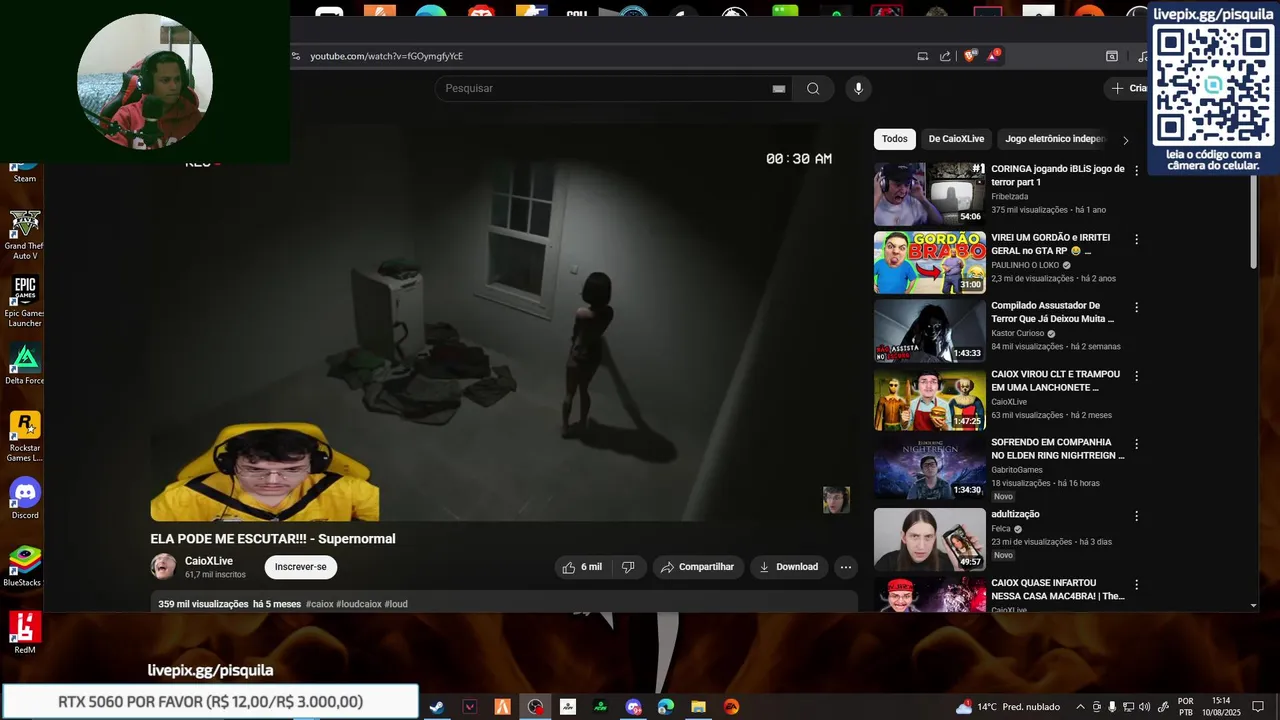Open options for Compilado Assustador video
The width and height of the screenshot is (1280, 720).
tap(1136, 307)
